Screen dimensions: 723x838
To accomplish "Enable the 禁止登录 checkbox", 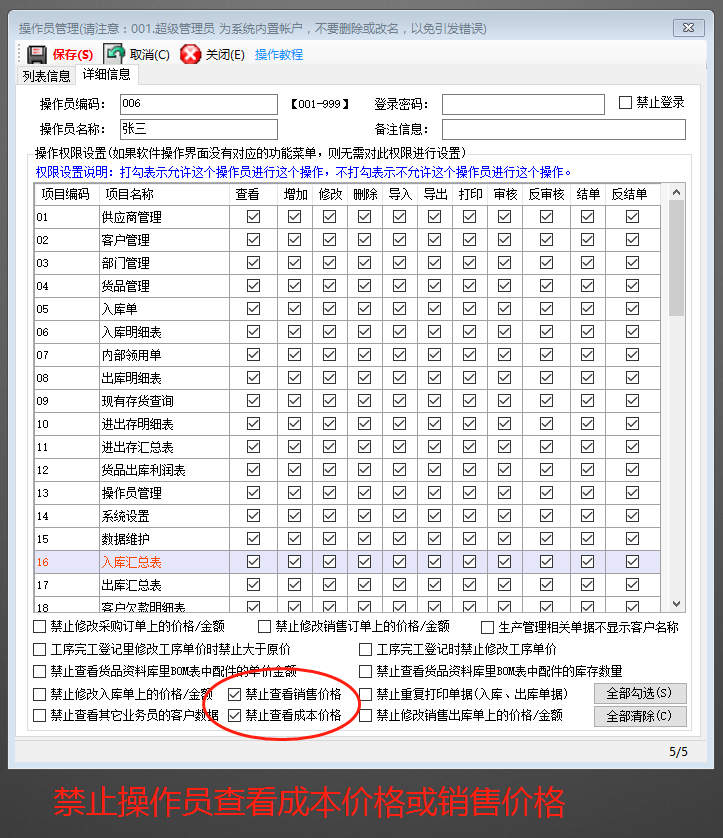I will 625,102.
